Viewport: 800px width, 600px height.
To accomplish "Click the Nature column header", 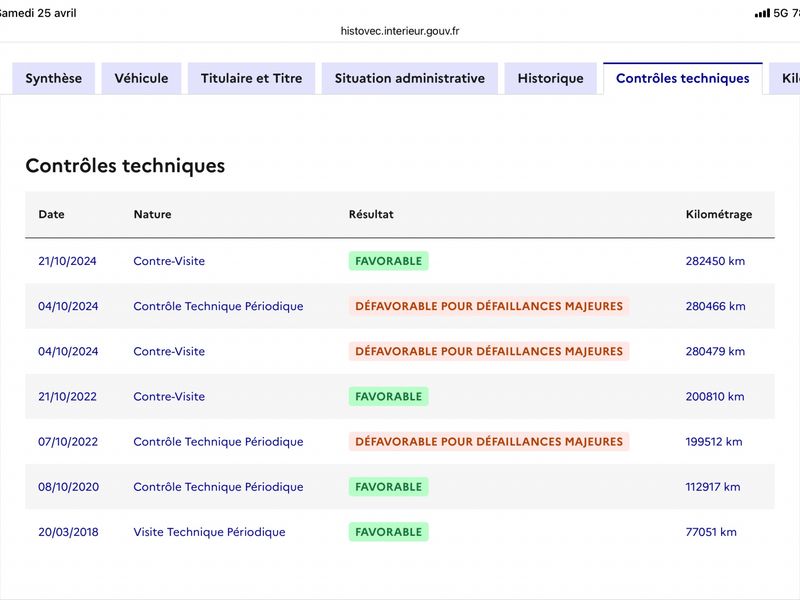I will click(153, 214).
